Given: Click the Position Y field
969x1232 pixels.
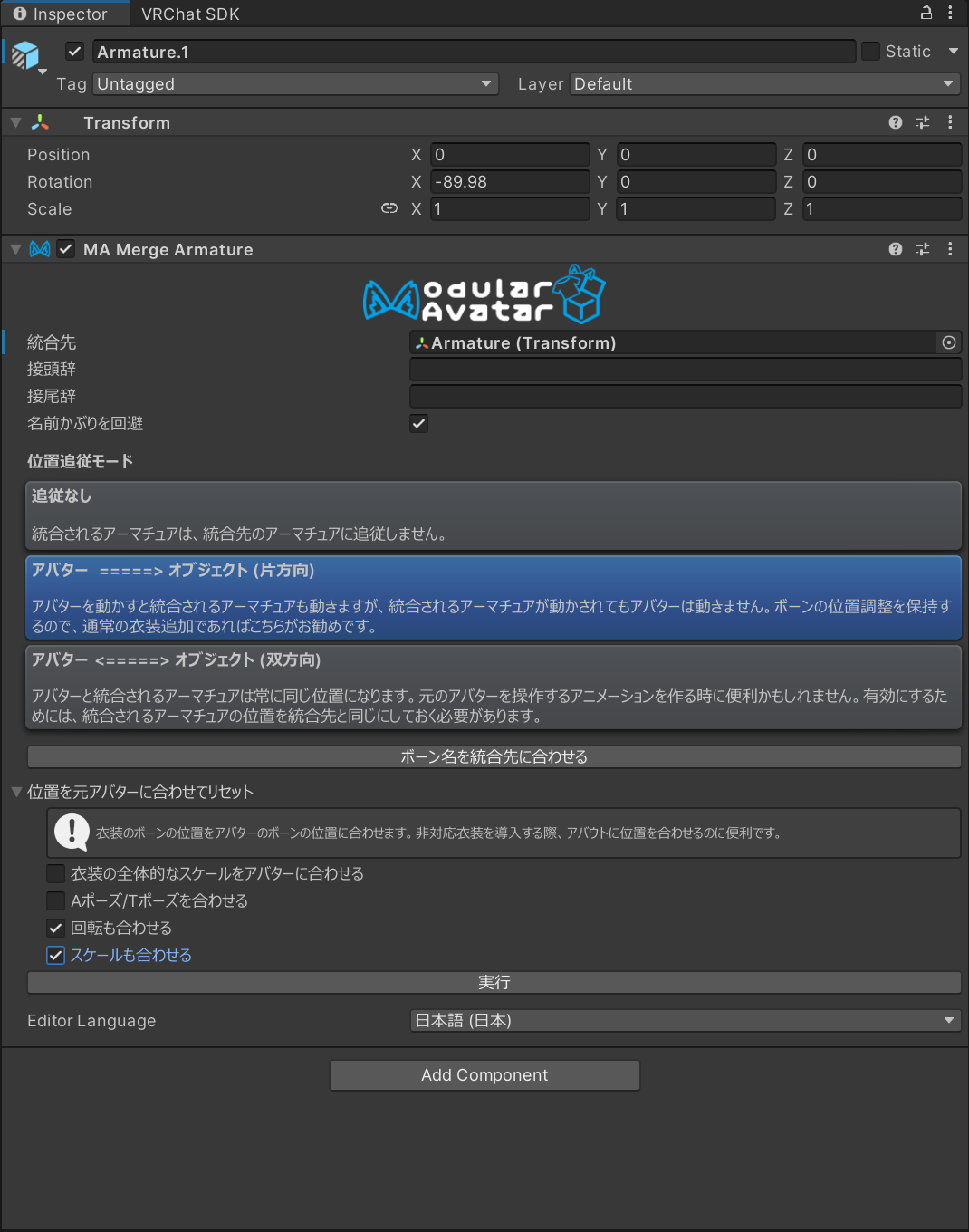Looking at the screenshot, I should (x=696, y=155).
